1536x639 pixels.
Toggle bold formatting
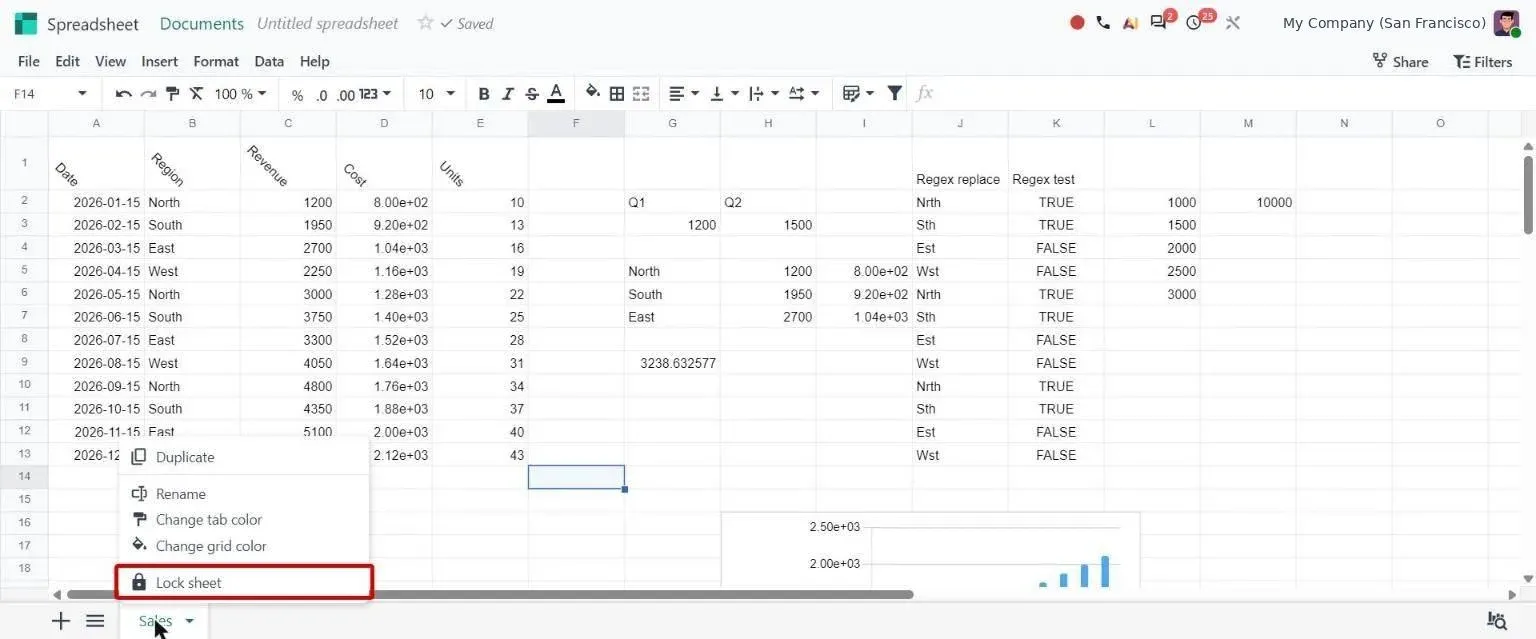(484, 94)
